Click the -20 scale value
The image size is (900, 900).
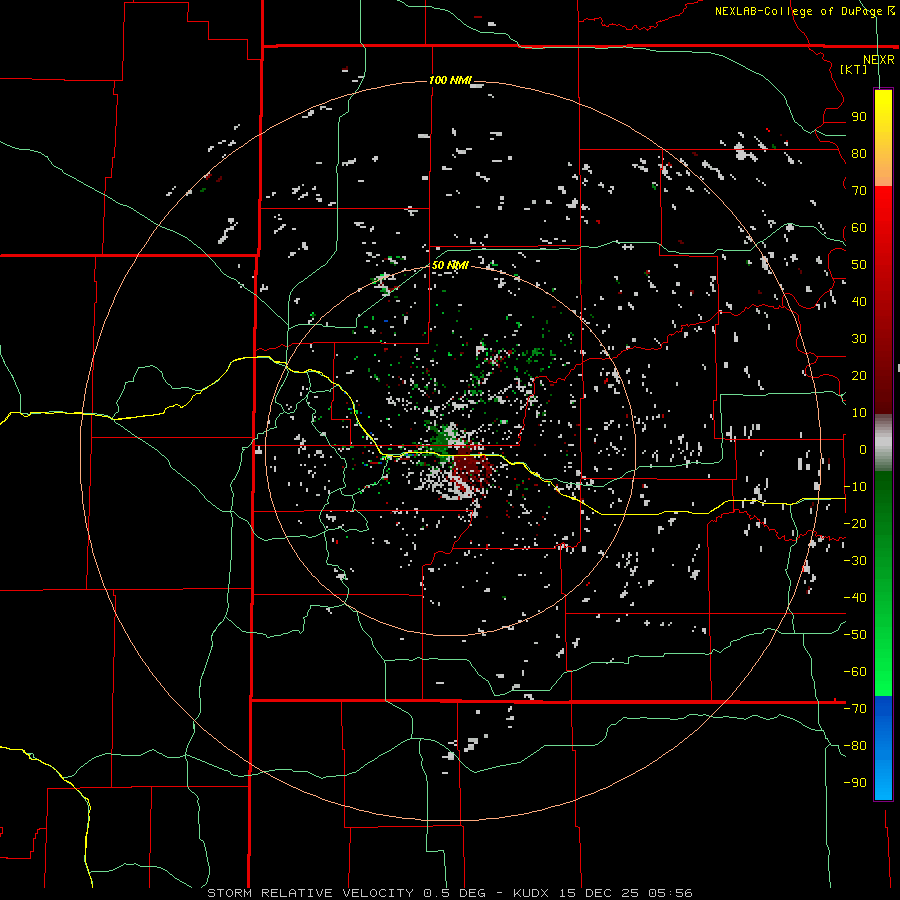855,523
